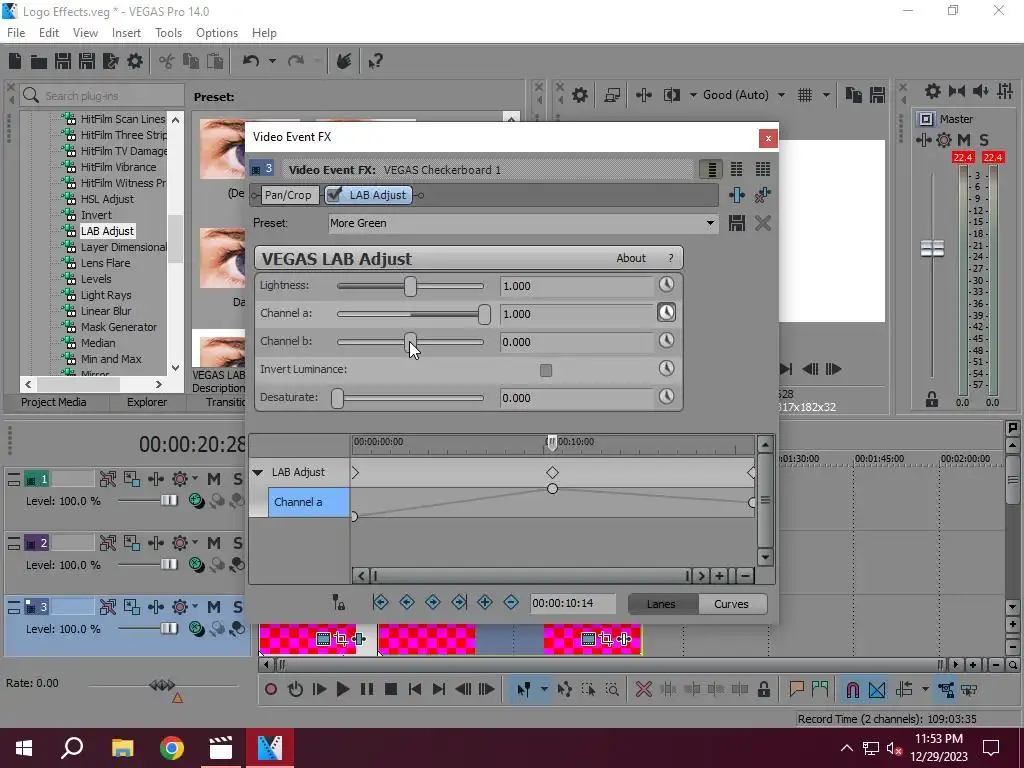
Task: Select the Lens Flare plug-in
Action: tap(105, 263)
